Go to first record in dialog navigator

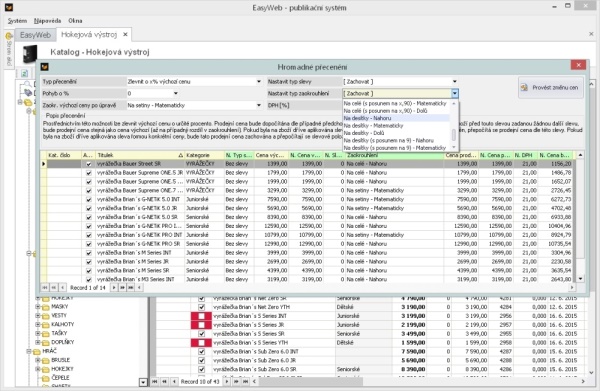45,287
